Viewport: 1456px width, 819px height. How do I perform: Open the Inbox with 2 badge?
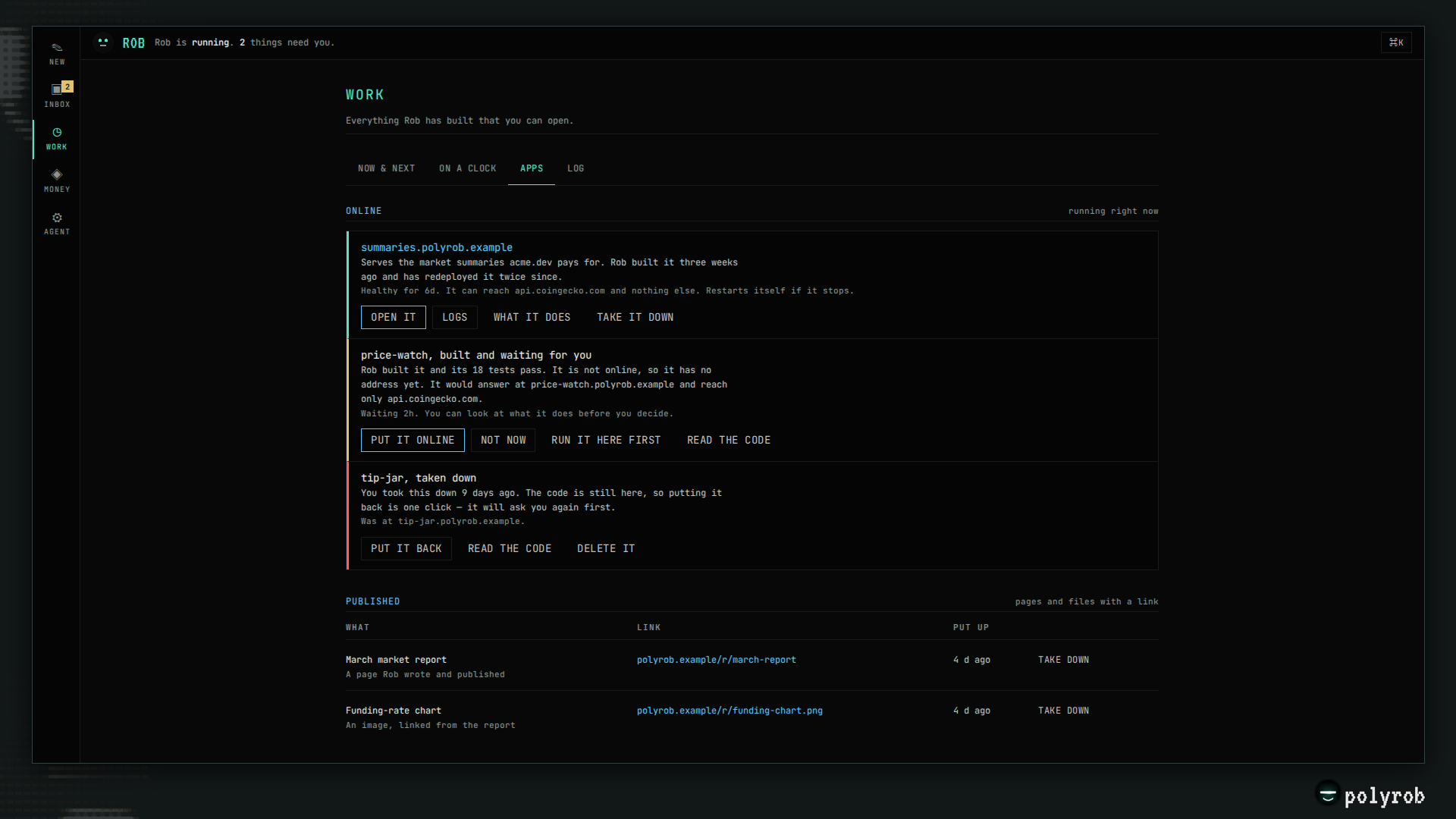point(57,96)
